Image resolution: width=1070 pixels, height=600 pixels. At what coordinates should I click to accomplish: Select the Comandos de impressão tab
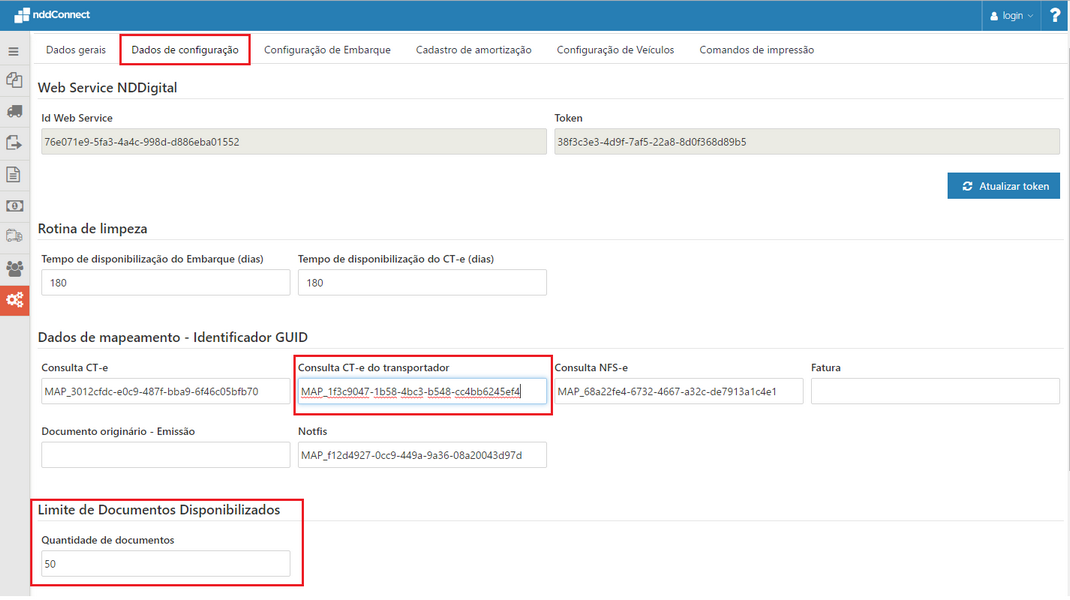tap(756, 49)
